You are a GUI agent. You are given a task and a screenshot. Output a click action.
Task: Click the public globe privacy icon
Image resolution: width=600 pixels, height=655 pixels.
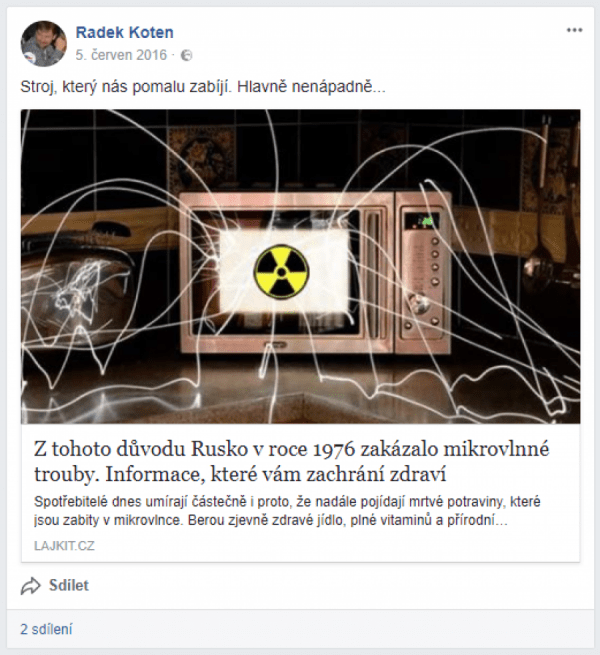[x=186, y=55]
